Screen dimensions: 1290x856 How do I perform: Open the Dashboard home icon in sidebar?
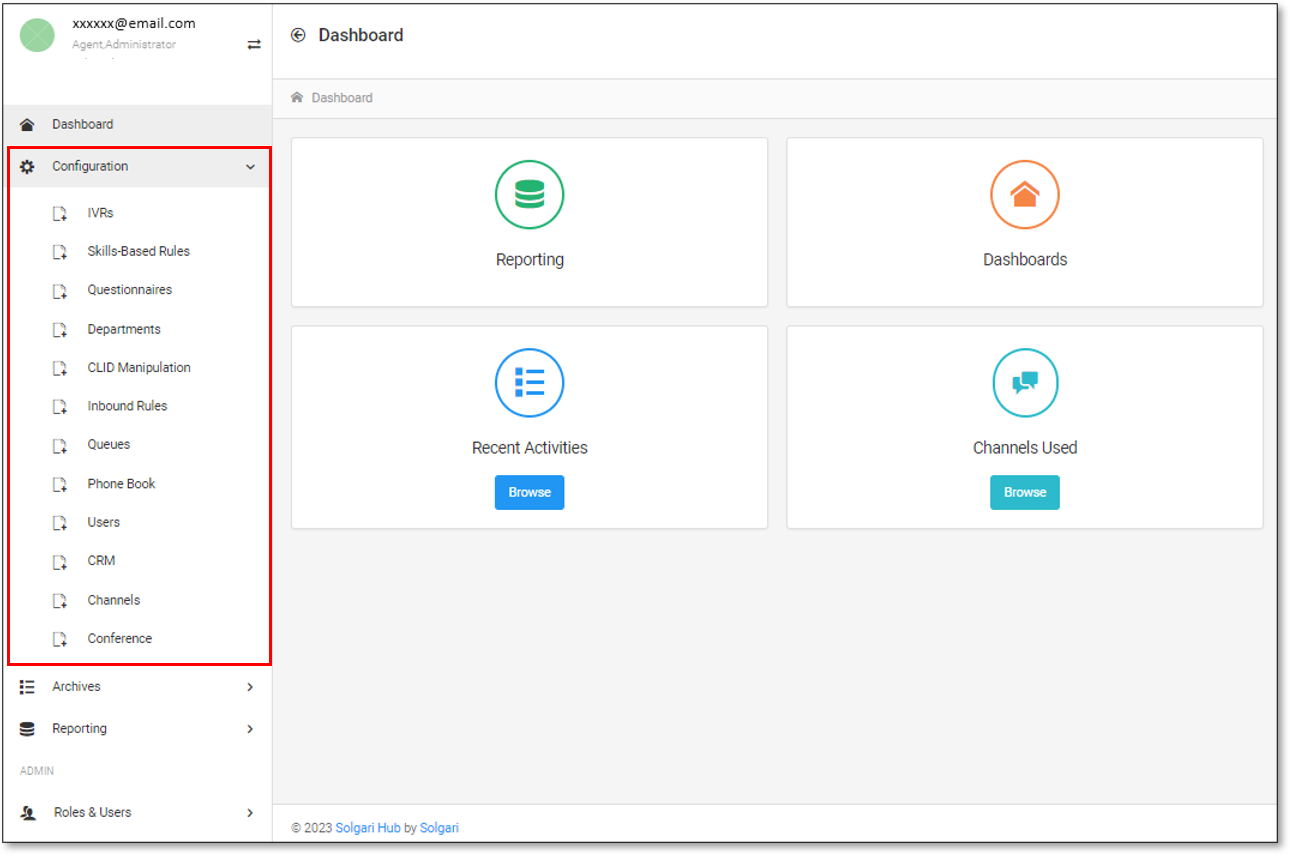click(x=25, y=124)
